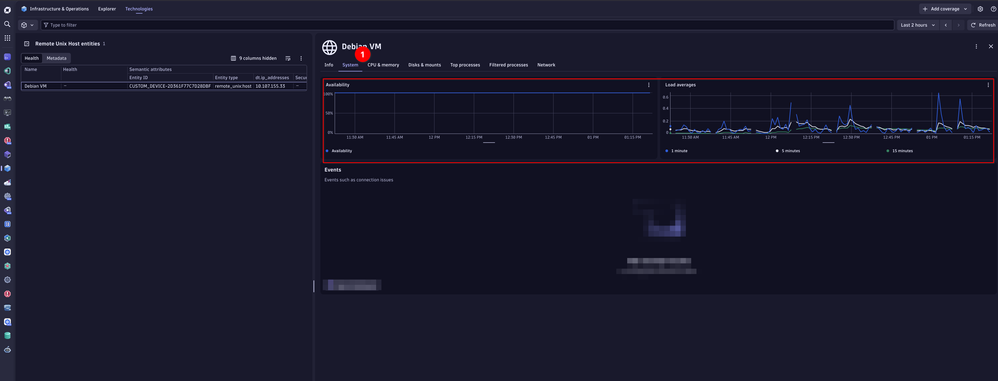Go to previous timeframe arrow
Image resolution: width=998 pixels, height=381 pixels.
click(946, 25)
